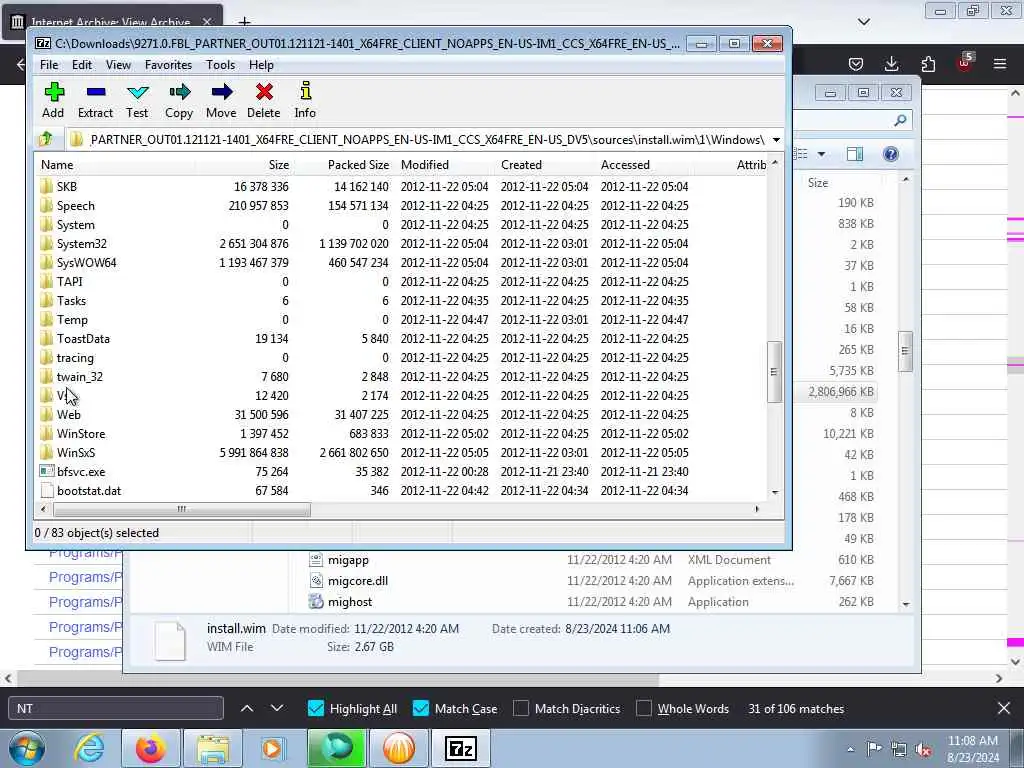Open the Firefox Pocket save icon
Image resolution: width=1024 pixels, height=768 pixels.
[x=856, y=63]
